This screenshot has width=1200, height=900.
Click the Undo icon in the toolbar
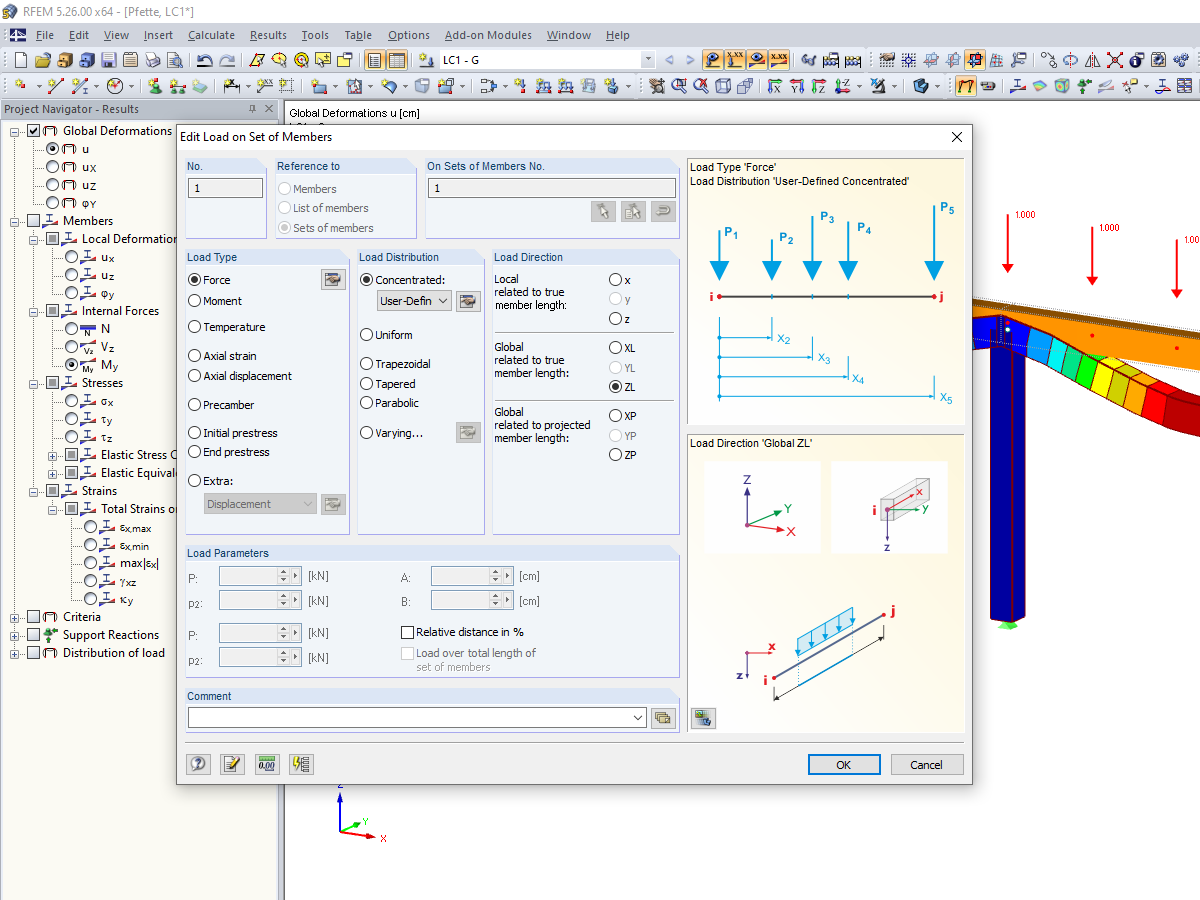click(205, 59)
